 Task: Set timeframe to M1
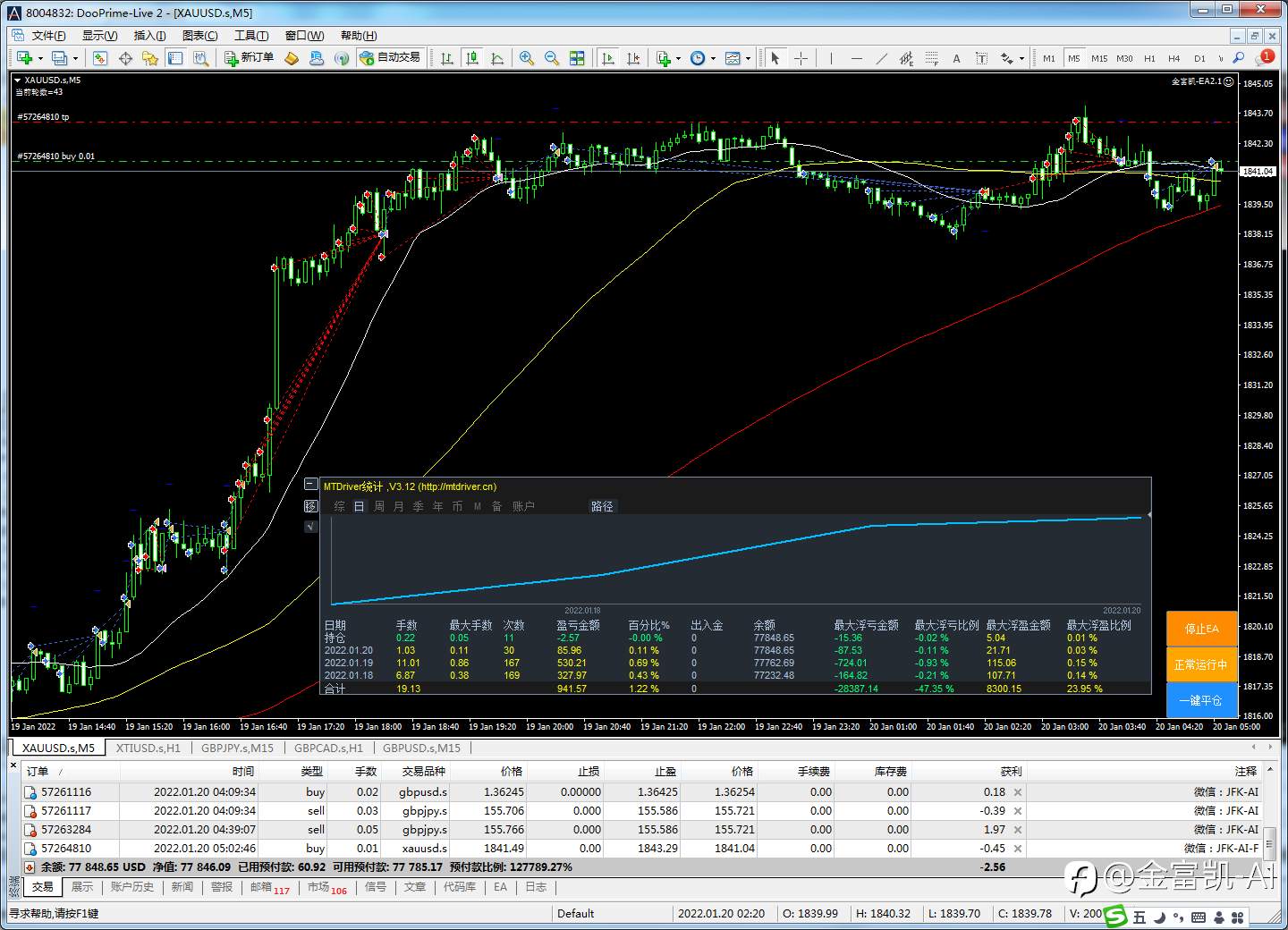tap(1049, 58)
